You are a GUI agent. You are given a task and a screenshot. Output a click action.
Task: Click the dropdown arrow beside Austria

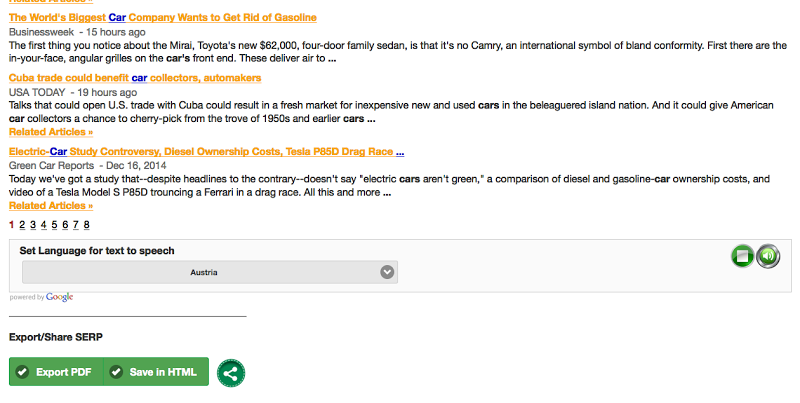pos(387,272)
